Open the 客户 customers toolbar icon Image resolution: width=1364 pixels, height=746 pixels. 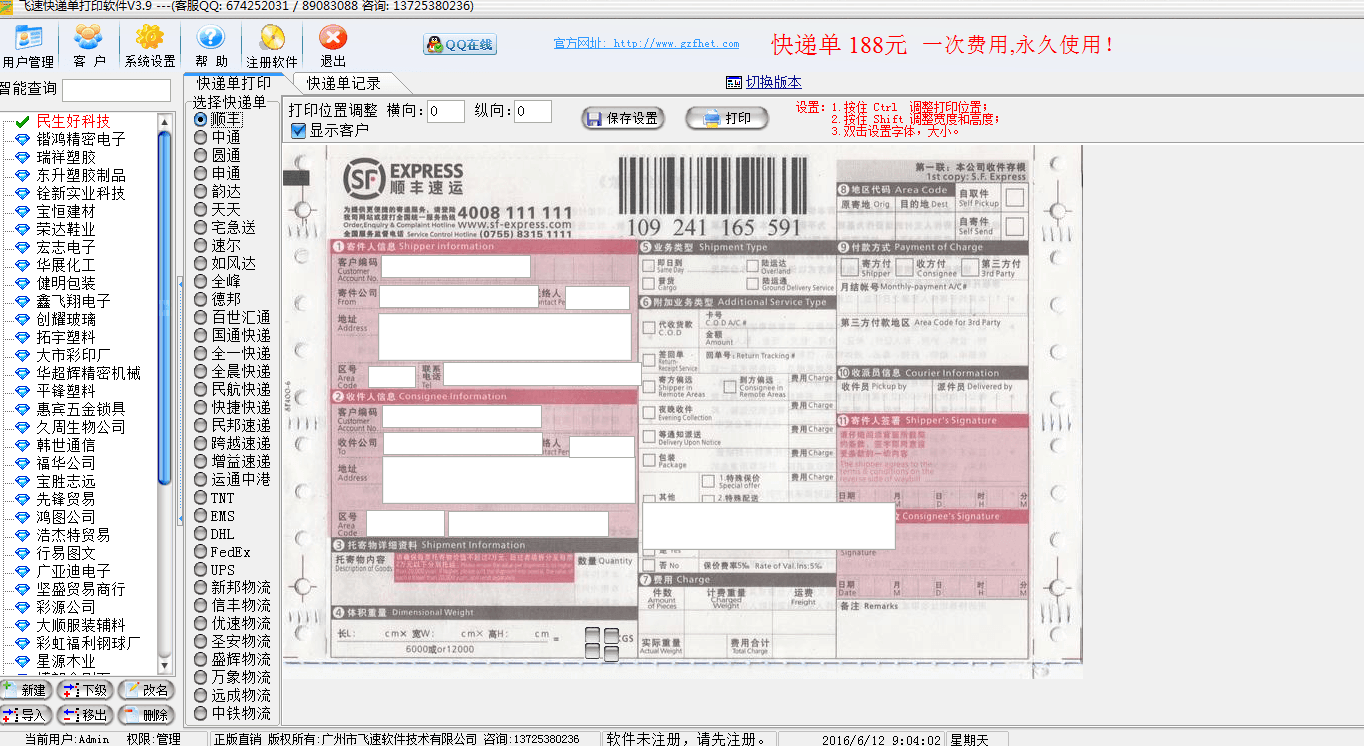pos(89,46)
